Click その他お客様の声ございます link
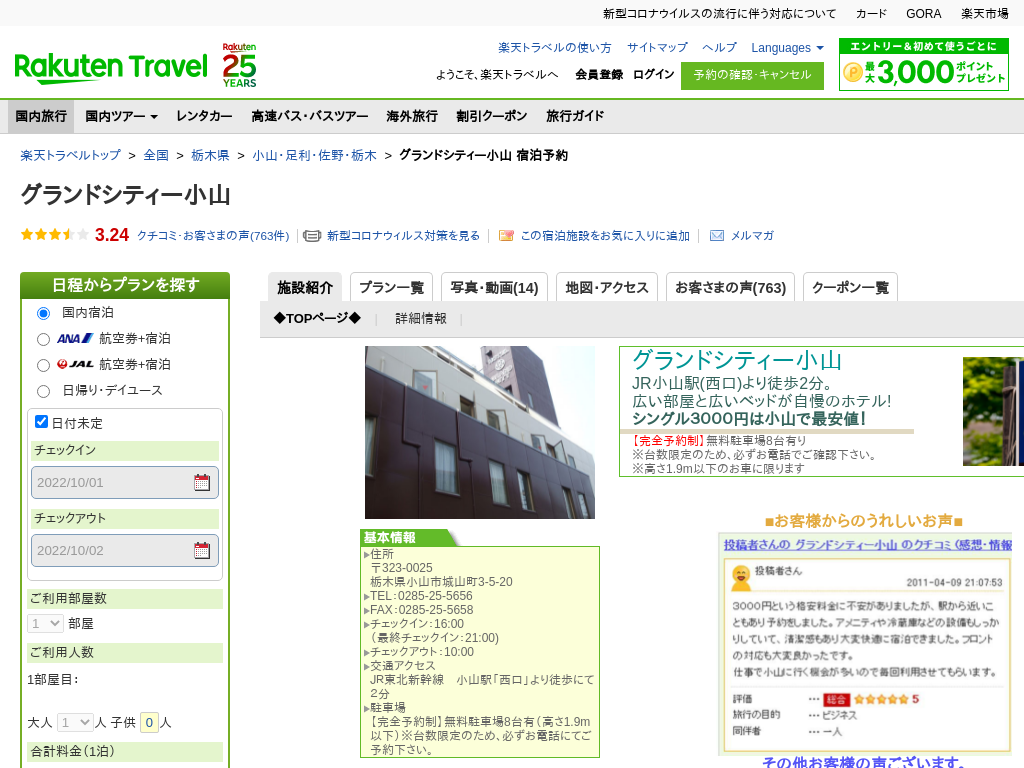 point(863,761)
